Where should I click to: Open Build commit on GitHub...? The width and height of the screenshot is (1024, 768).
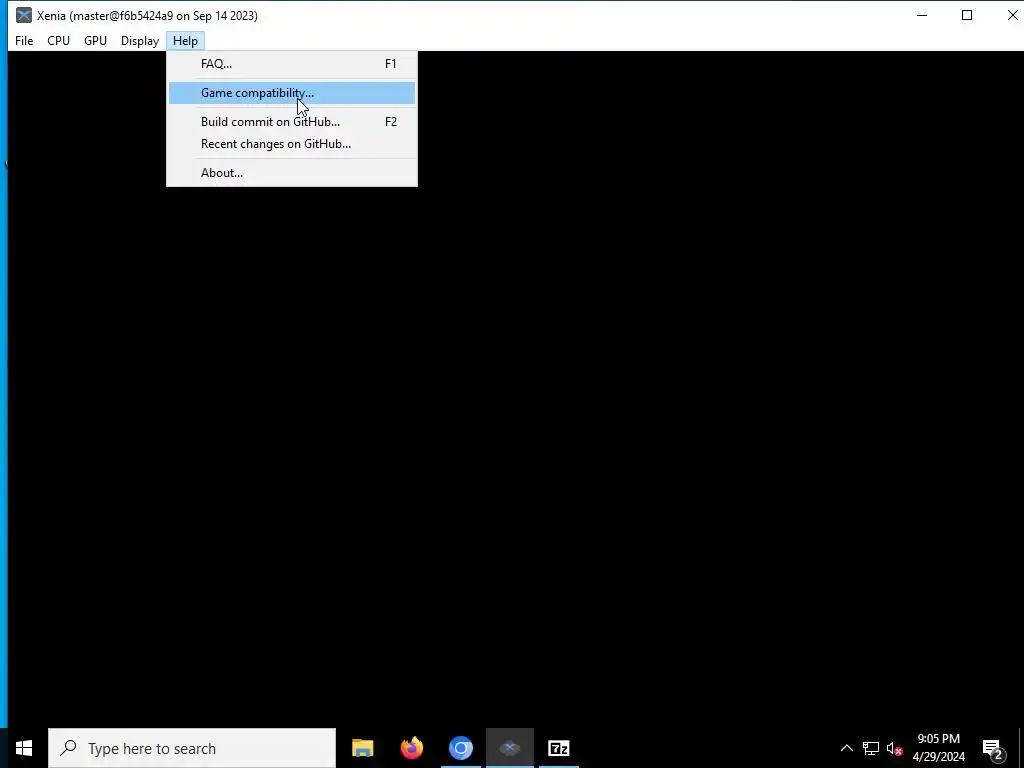[x=292, y=121]
